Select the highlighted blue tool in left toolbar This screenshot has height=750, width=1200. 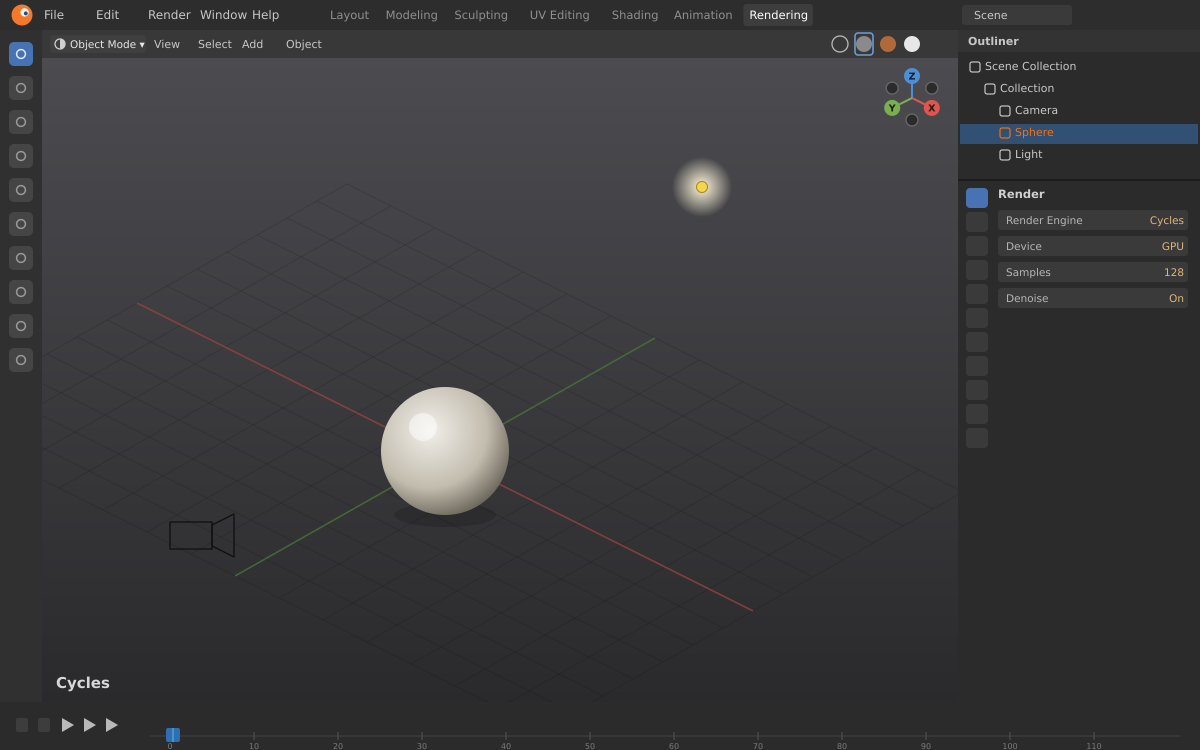click(x=21, y=54)
